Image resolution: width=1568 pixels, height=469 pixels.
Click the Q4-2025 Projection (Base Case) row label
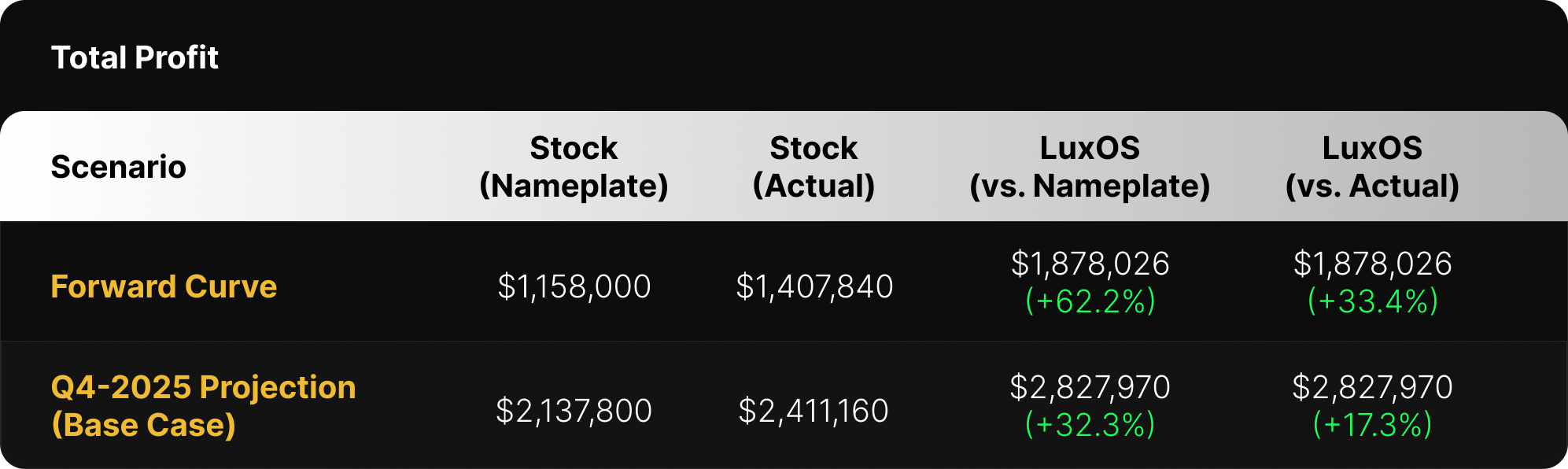pyautogui.click(x=203, y=406)
